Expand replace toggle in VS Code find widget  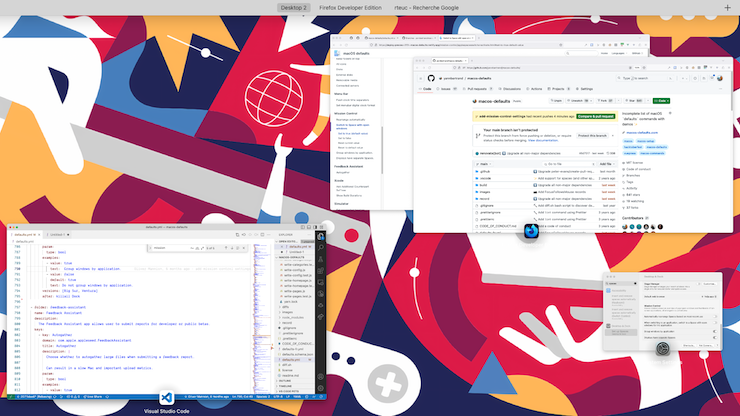pos(150,248)
